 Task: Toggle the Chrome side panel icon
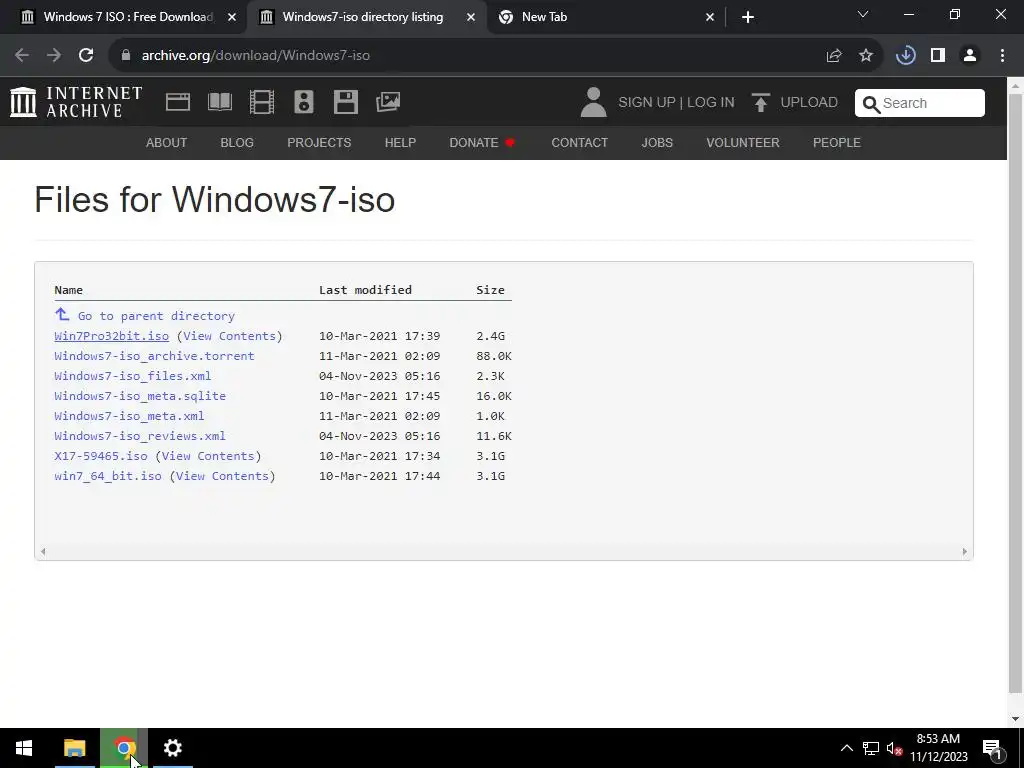tap(938, 56)
